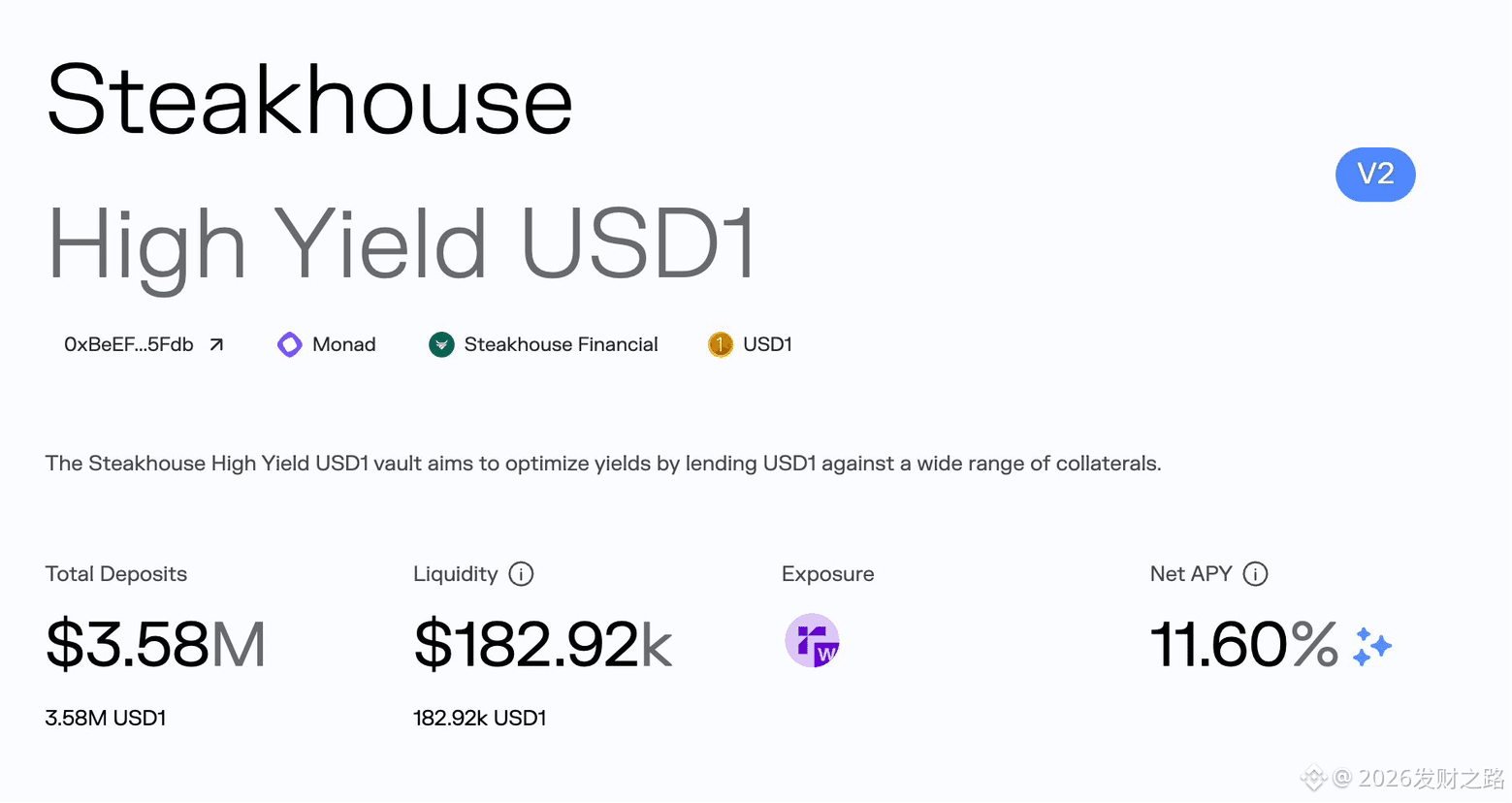1512x803 pixels.
Task: Click the vault description paragraph text
Action: pos(603,464)
